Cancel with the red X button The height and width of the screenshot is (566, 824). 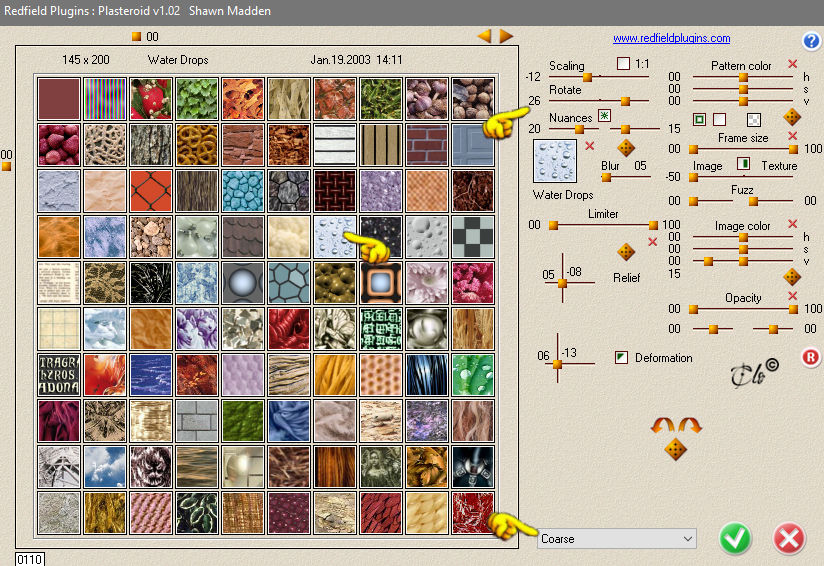(789, 538)
